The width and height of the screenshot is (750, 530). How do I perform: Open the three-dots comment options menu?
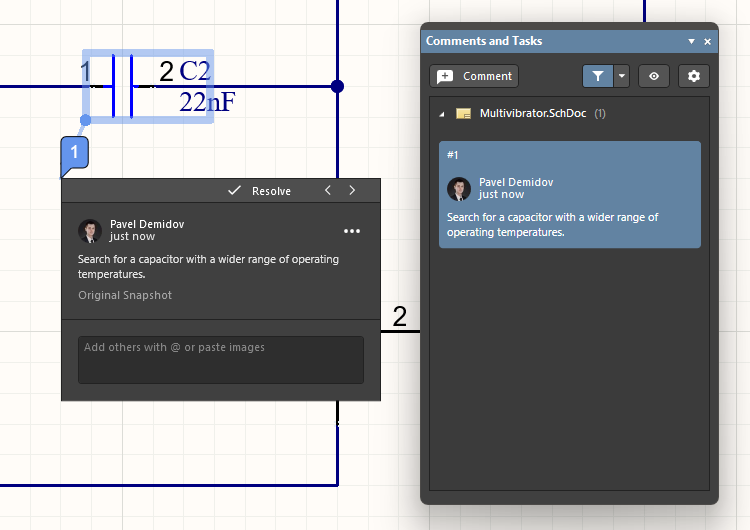352,231
